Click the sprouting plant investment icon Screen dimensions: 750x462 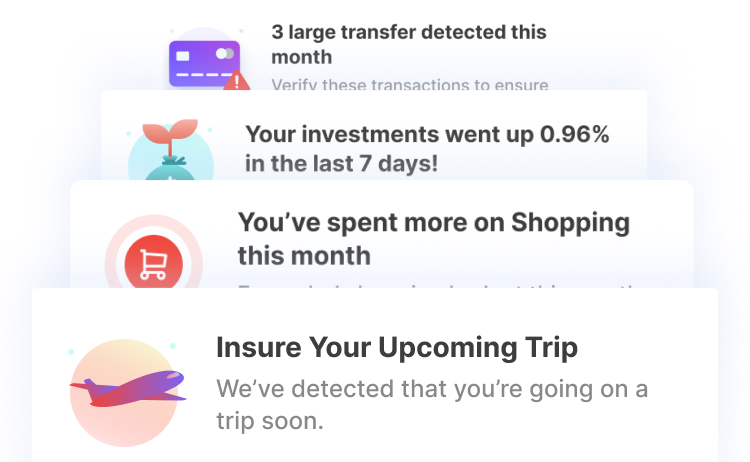170,136
